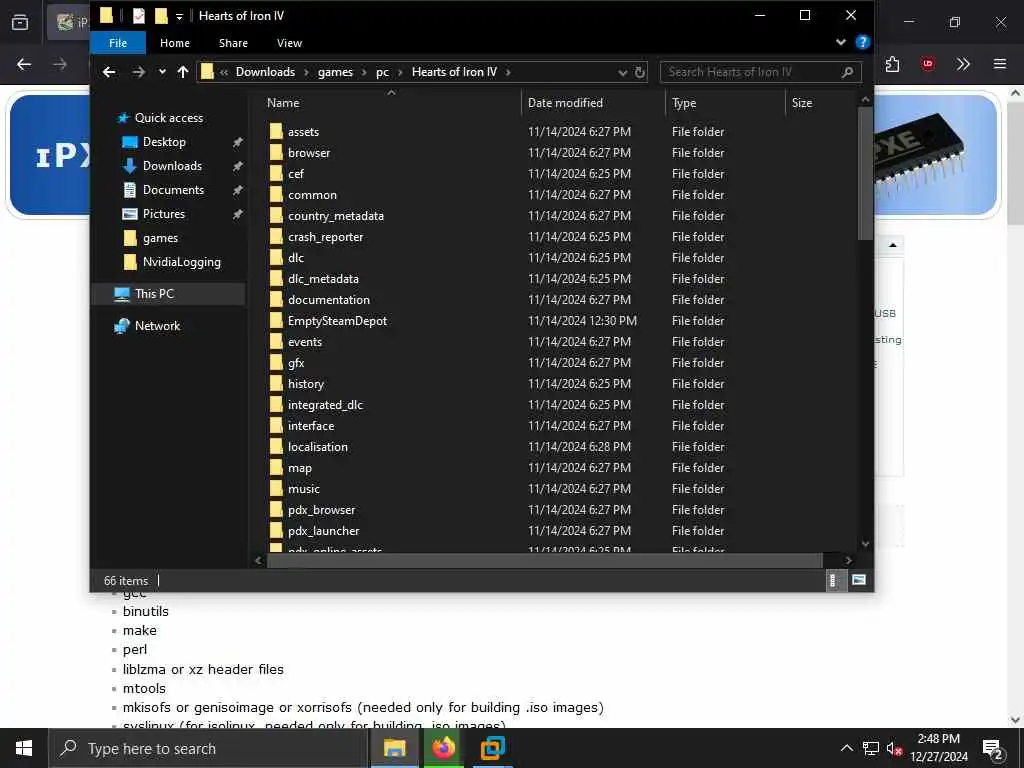
Task: Switch to Firefox from the taskbar
Action: coord(443,748)
